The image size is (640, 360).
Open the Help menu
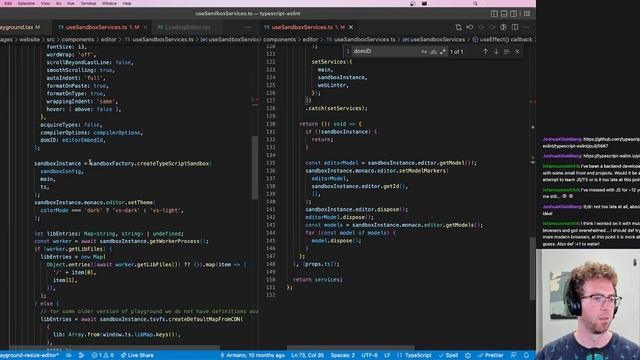(127, 3)
